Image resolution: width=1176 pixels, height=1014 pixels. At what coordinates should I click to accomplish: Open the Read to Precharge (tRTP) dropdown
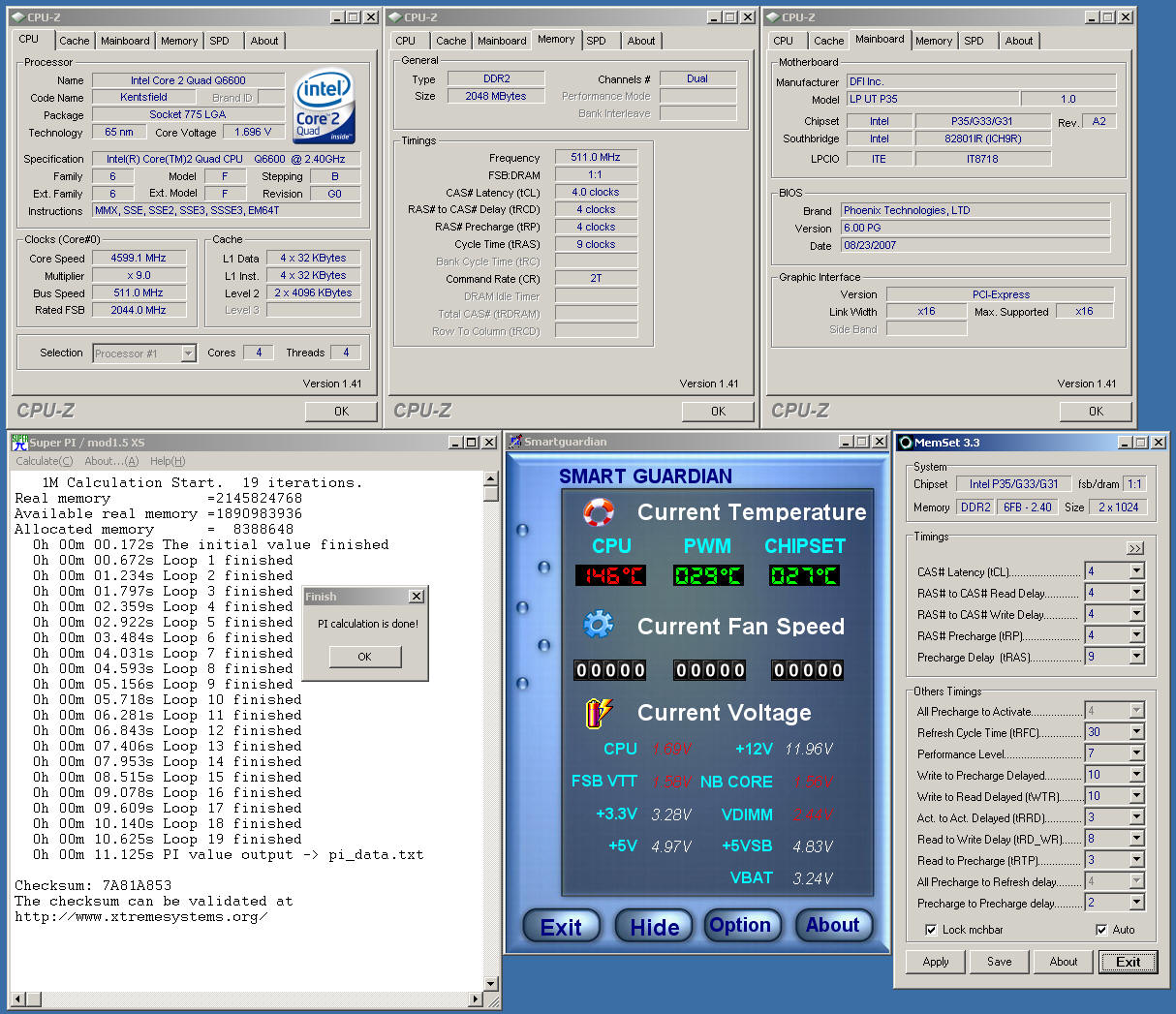1136,860
